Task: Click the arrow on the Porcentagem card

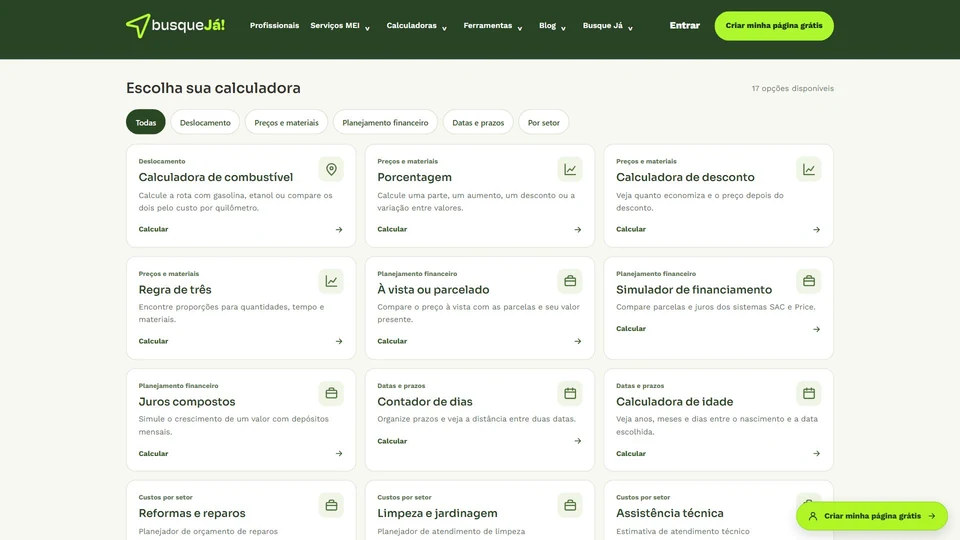Action: [x=577, y=230]
